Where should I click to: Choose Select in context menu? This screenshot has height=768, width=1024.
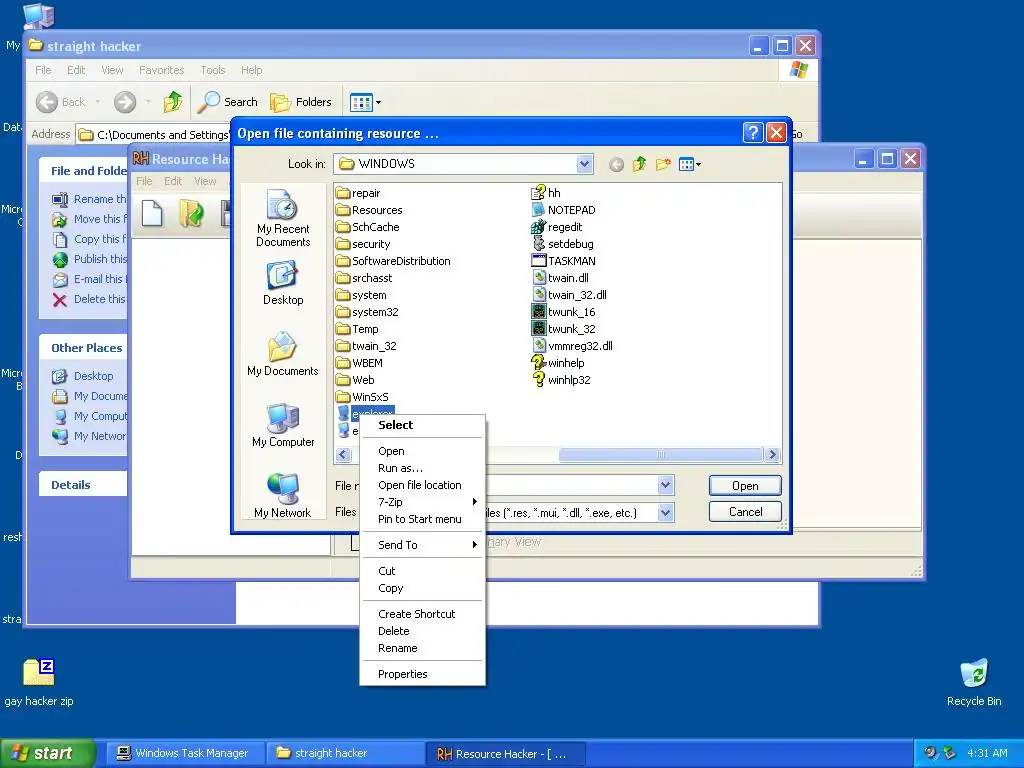[423, 425]
